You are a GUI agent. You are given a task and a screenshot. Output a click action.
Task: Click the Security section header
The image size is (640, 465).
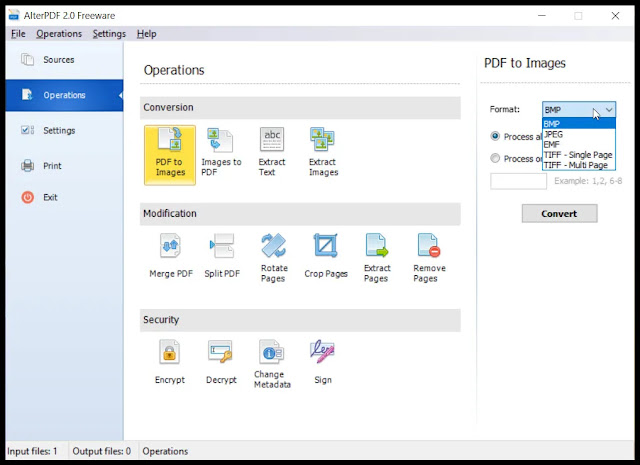point(300,320)
